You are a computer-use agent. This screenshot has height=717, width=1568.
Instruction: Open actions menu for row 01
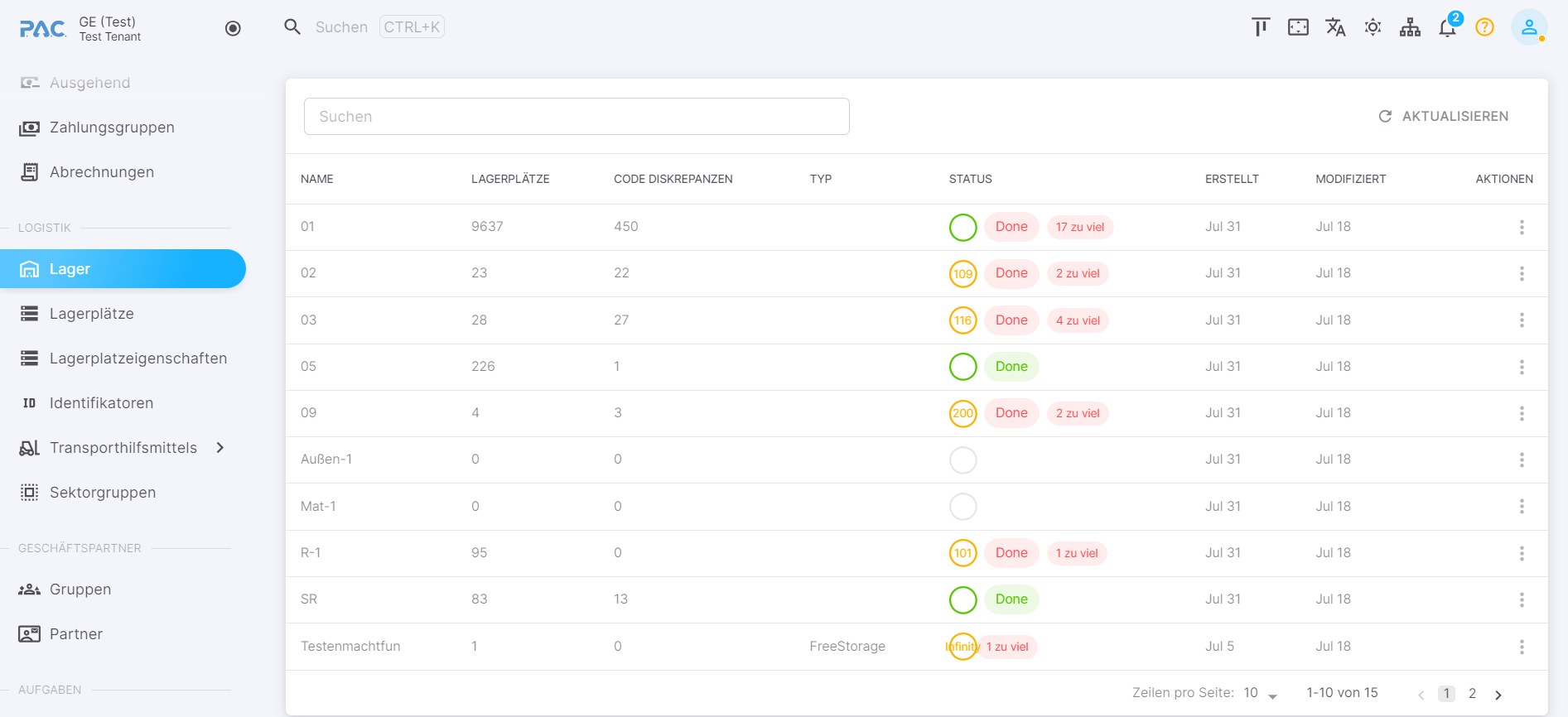[1522, 227]
